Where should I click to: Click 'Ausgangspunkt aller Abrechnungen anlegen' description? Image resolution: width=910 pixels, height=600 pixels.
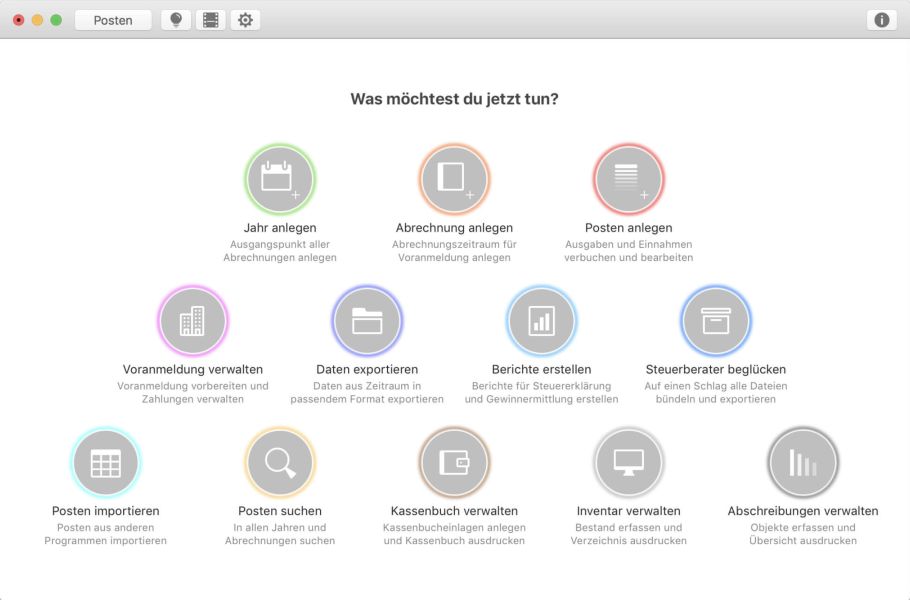point(280,251)
